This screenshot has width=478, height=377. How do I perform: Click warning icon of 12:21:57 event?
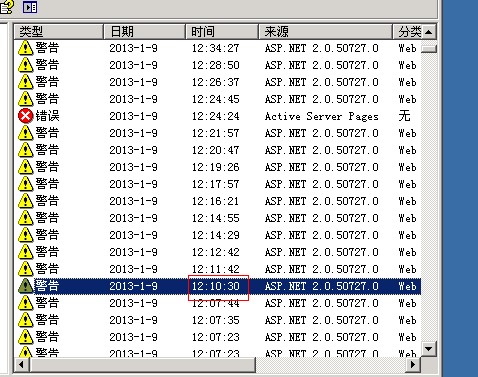(x=25, y=133)
